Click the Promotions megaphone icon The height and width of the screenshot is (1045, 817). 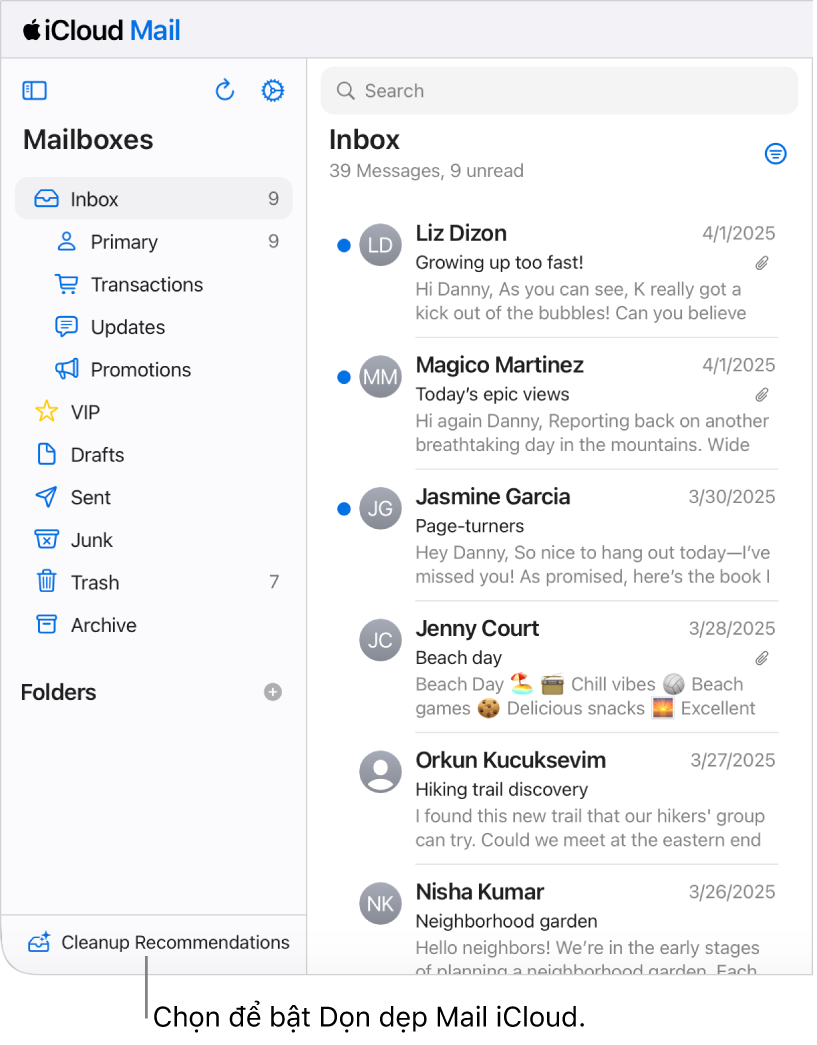66,369
